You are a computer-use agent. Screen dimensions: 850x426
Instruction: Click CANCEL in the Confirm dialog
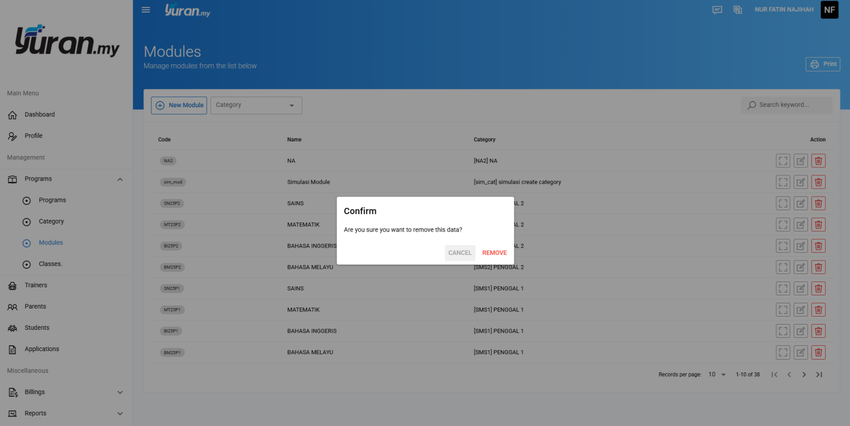[460, 253]
